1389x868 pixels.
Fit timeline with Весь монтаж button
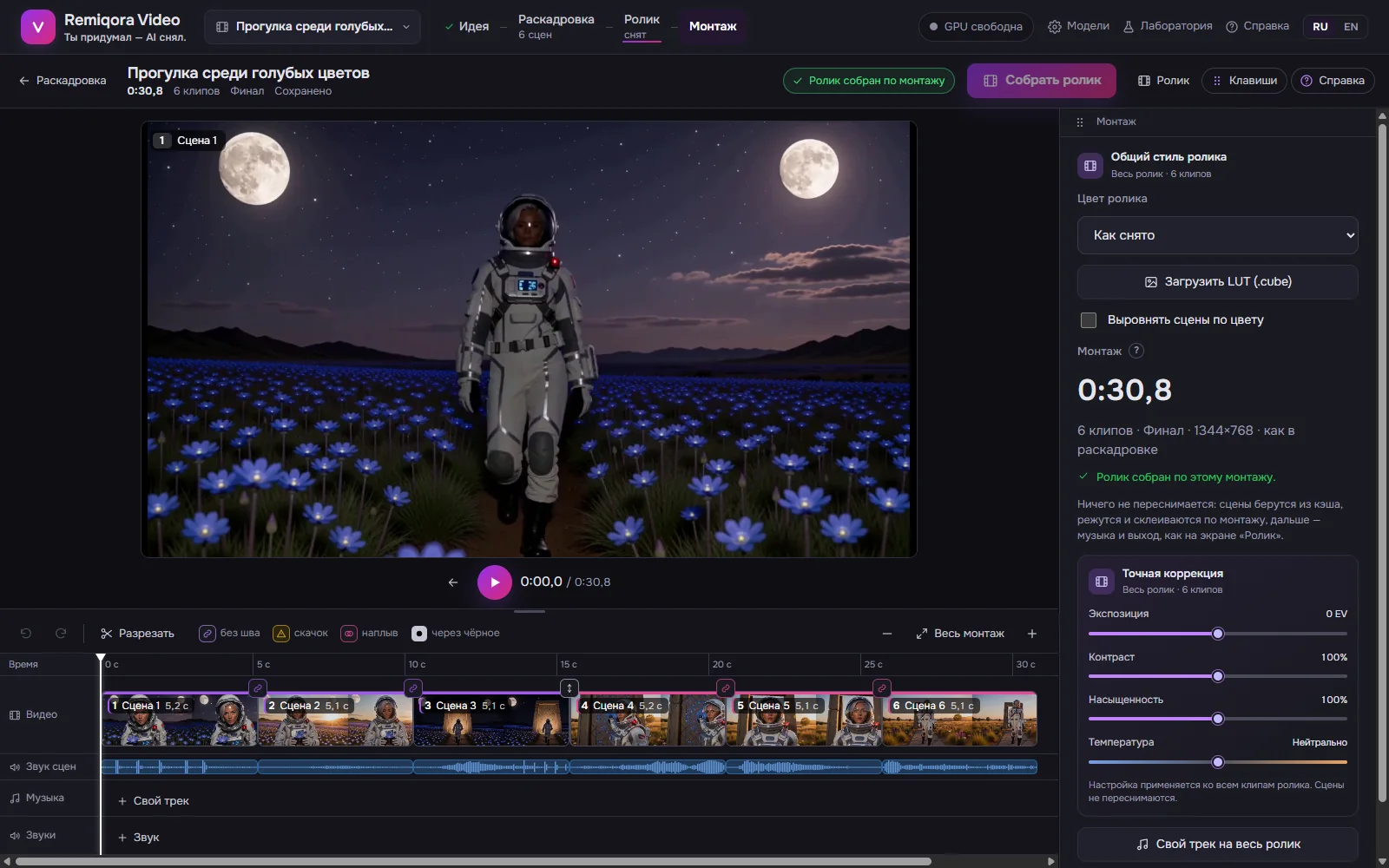tap(960, 634)
